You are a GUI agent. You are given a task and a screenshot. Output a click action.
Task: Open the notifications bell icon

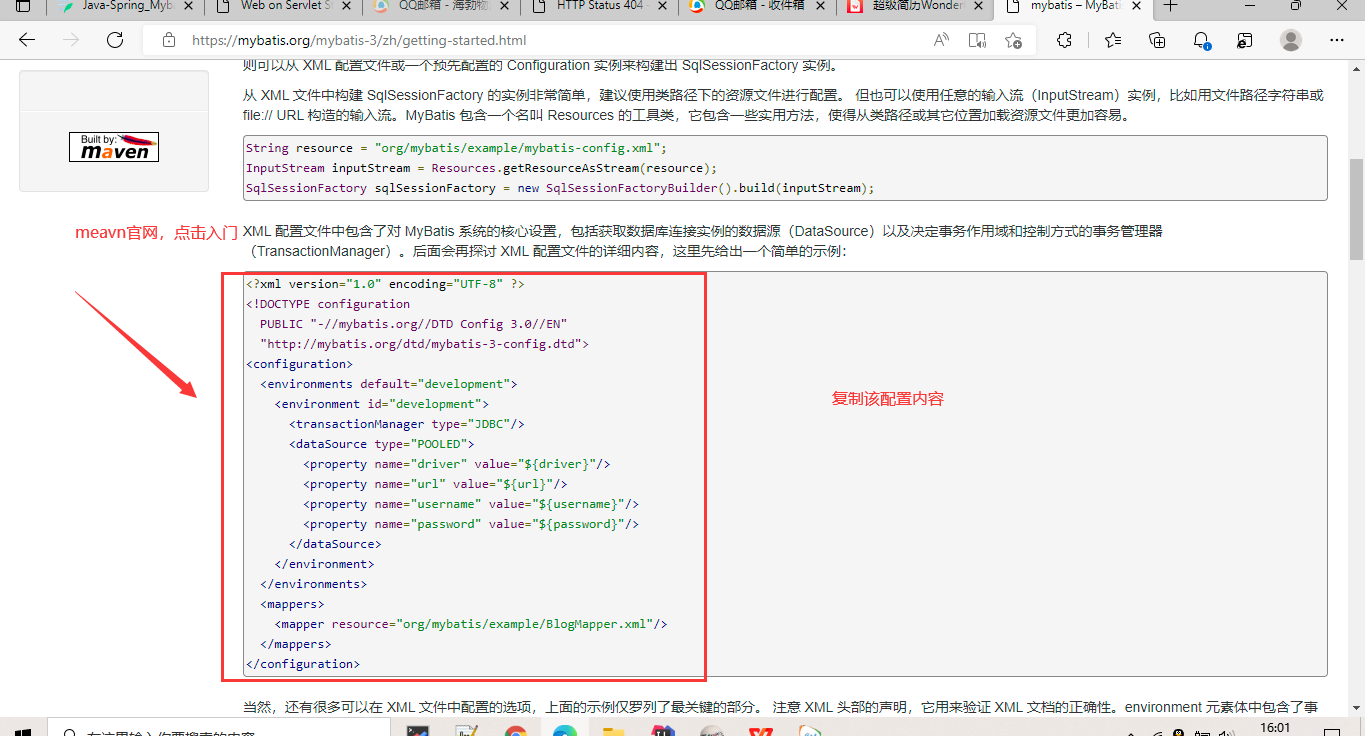coord(1202,40)
